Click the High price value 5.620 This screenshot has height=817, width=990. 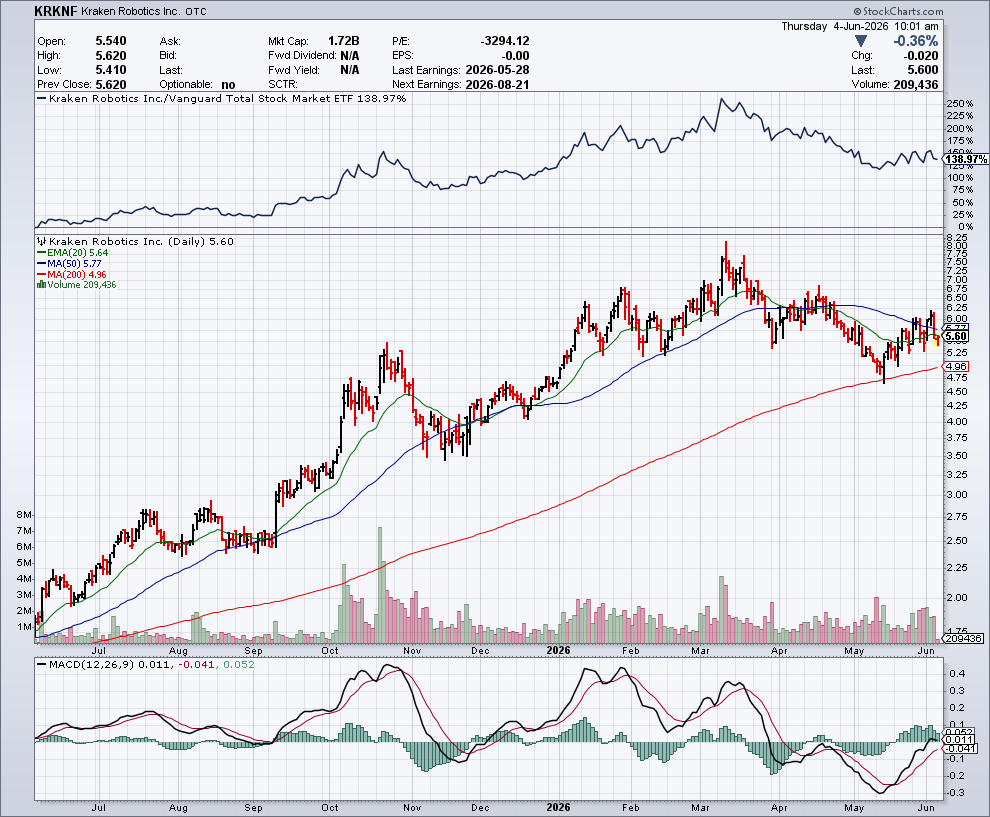click(111, 56)
